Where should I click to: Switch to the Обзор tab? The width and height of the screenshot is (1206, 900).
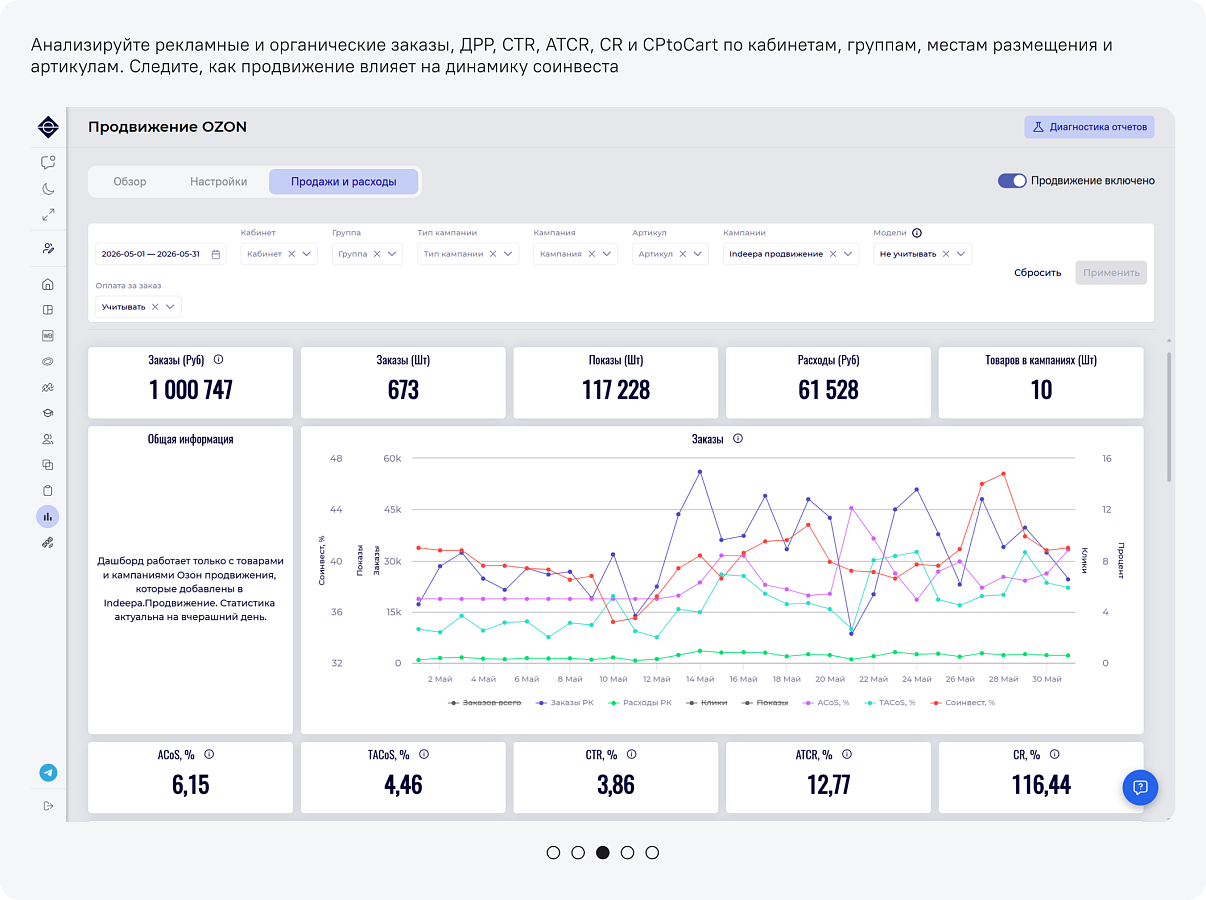click(130, 182)
